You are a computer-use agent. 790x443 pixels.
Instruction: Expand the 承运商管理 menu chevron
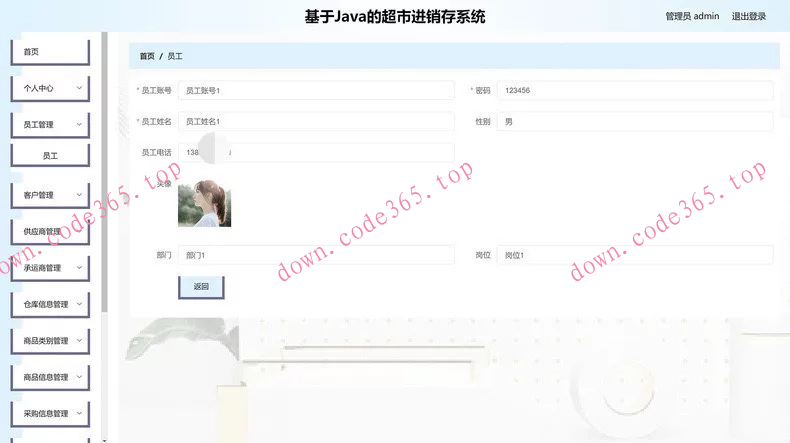[x=79, y=268]
